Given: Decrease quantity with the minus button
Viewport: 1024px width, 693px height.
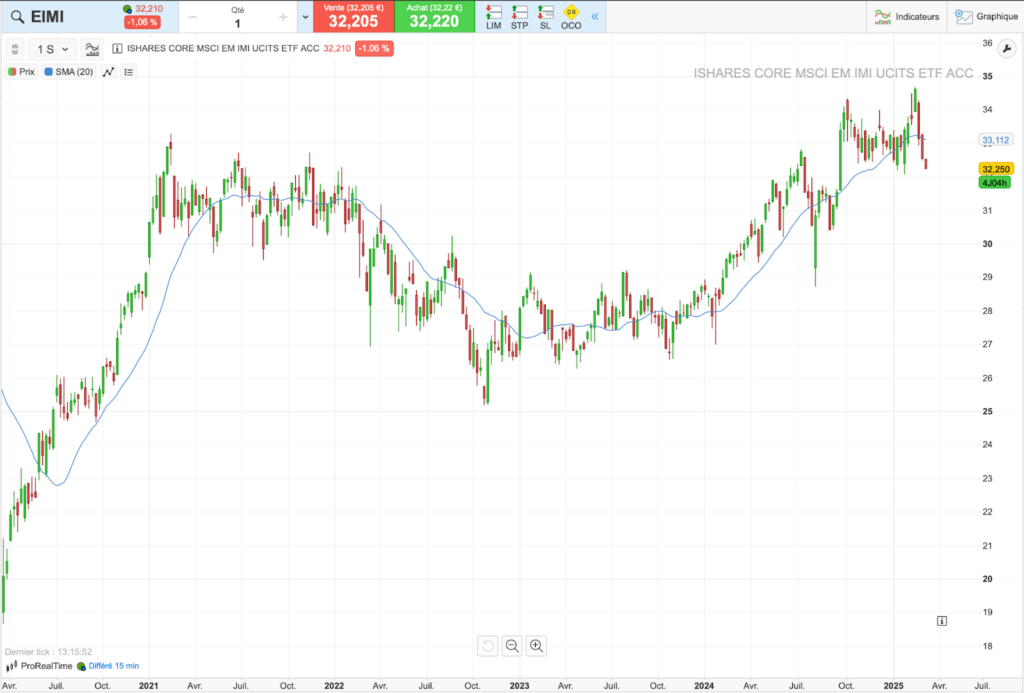Looking at the screenshot, I should click(193, 17).
